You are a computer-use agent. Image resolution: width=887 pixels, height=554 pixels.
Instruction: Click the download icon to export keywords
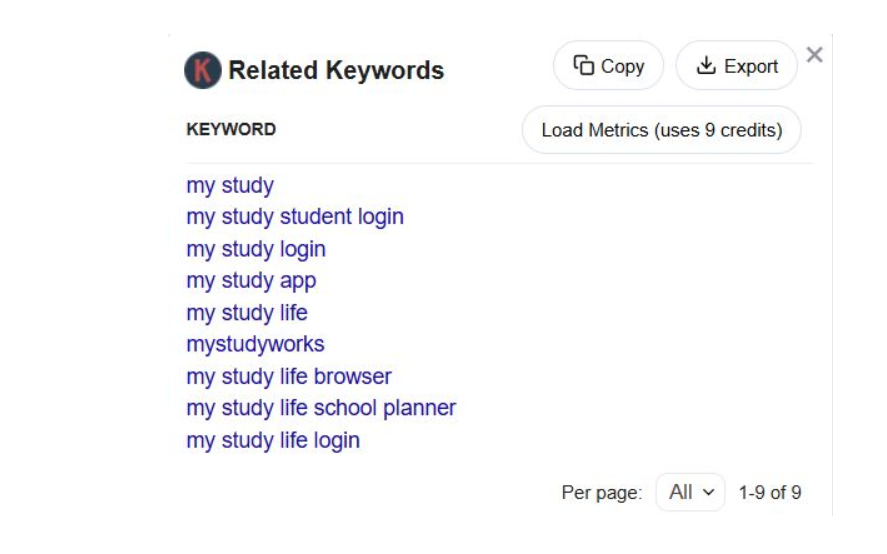click(707, 66)
